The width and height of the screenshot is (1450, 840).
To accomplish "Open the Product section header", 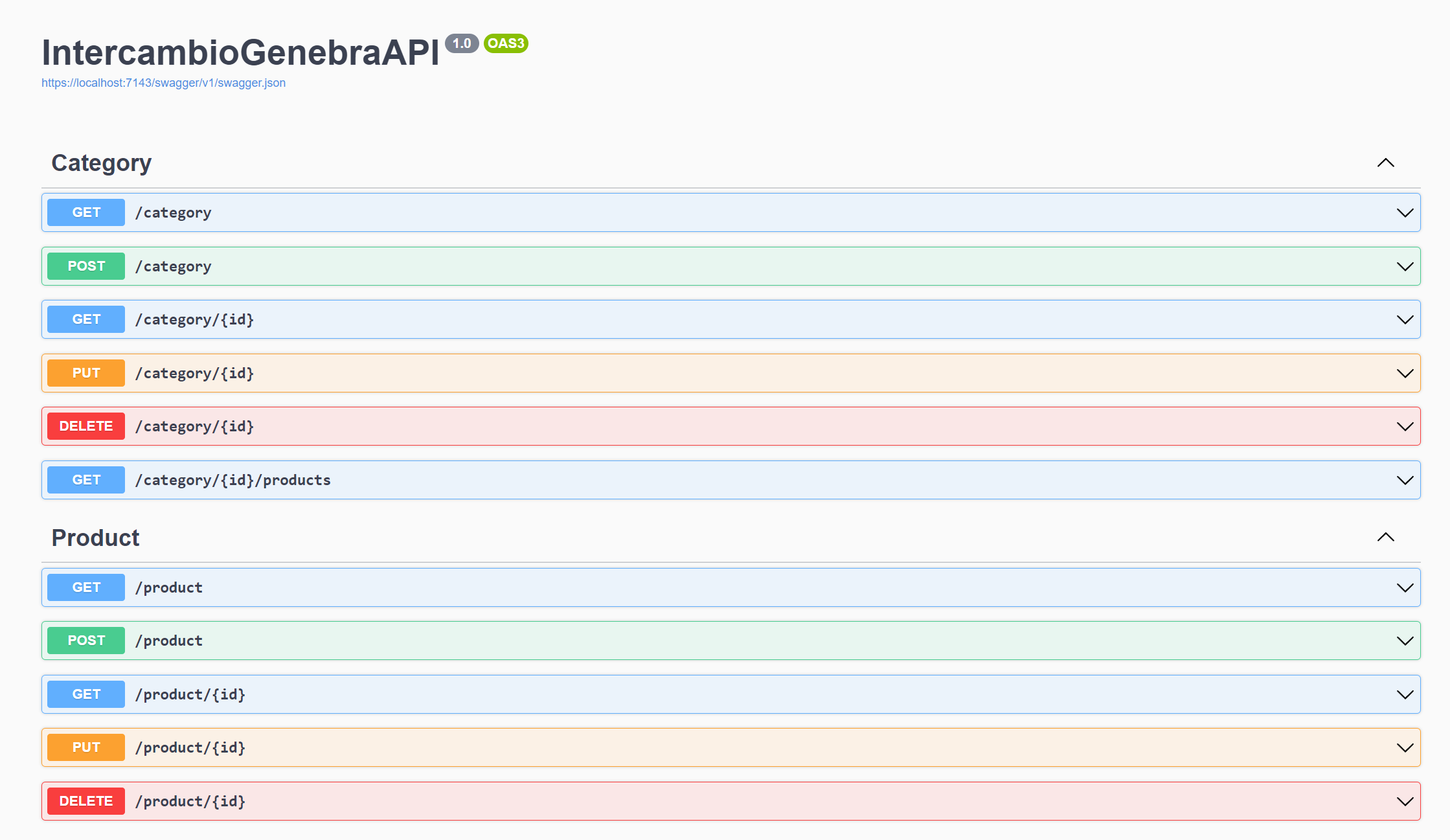I will click(x=95, y=537).
